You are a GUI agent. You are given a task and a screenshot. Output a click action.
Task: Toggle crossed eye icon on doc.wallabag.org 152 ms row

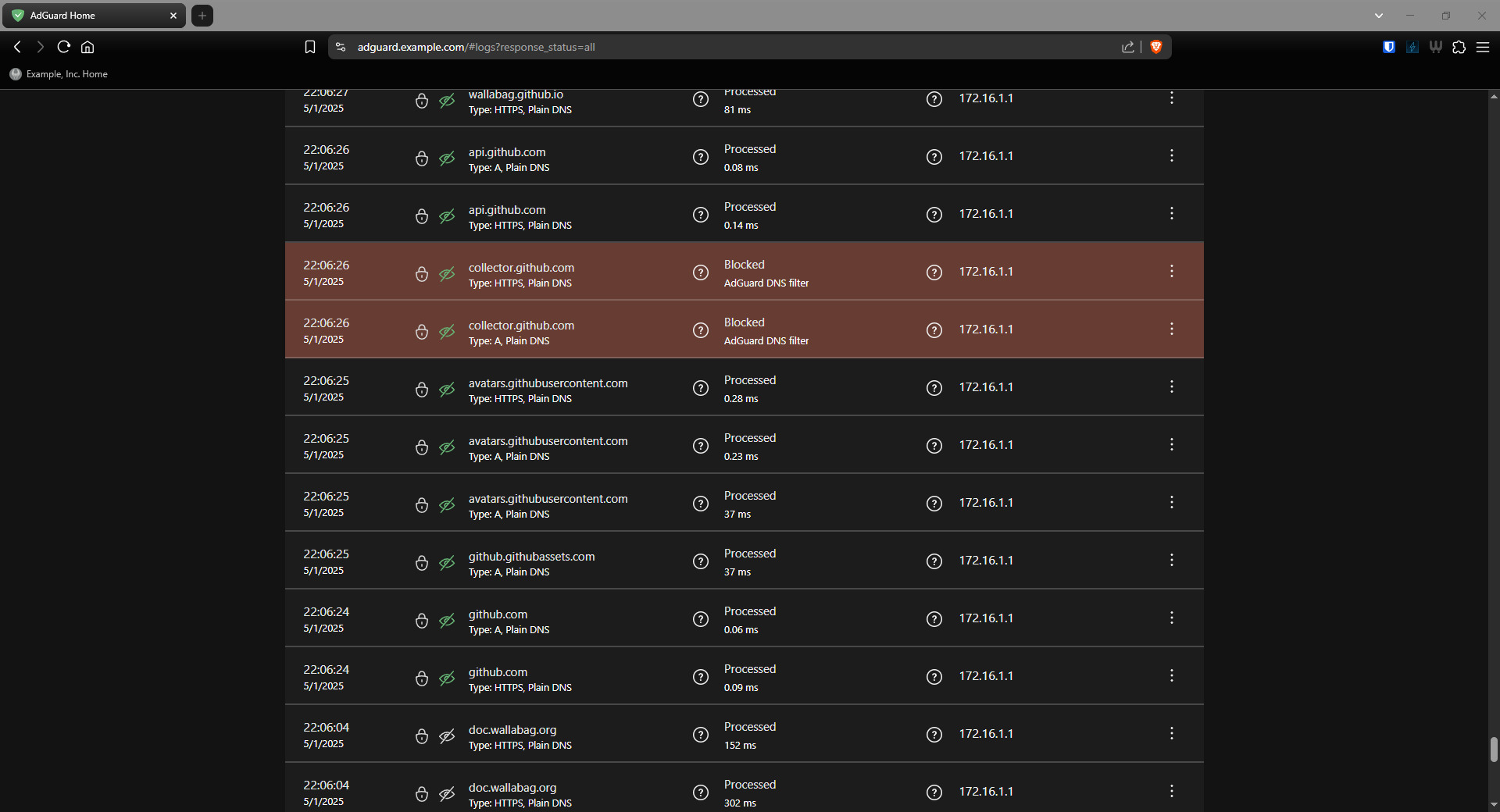[447, 736]
